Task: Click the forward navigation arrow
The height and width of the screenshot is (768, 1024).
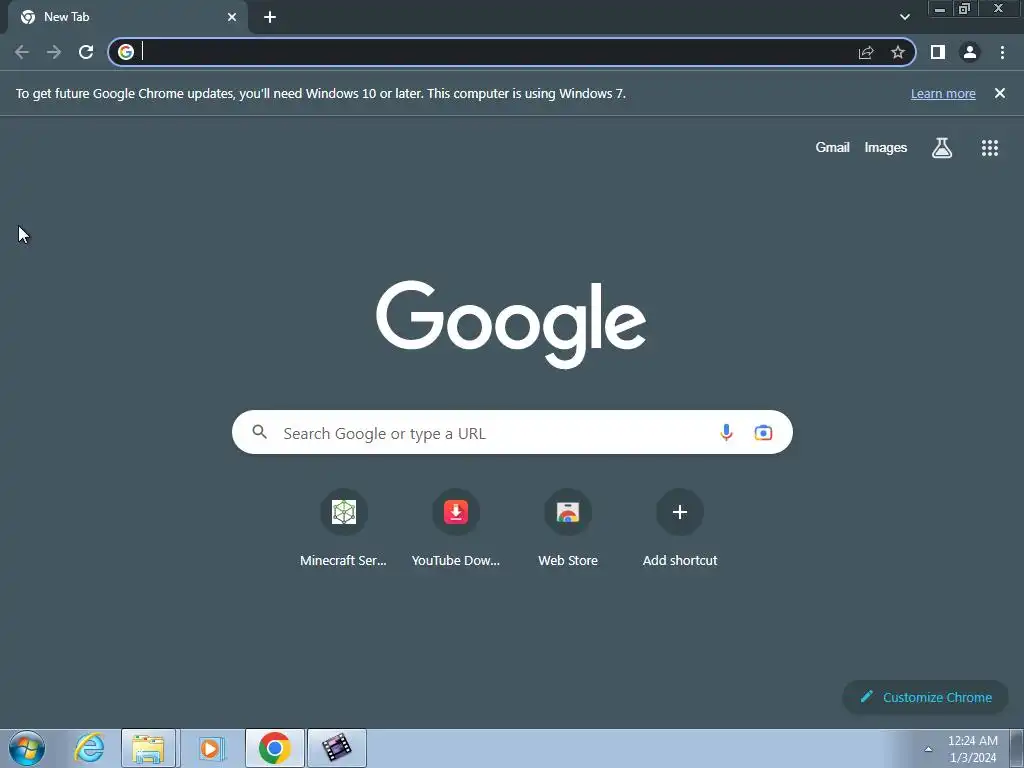Action: [54, 52]
